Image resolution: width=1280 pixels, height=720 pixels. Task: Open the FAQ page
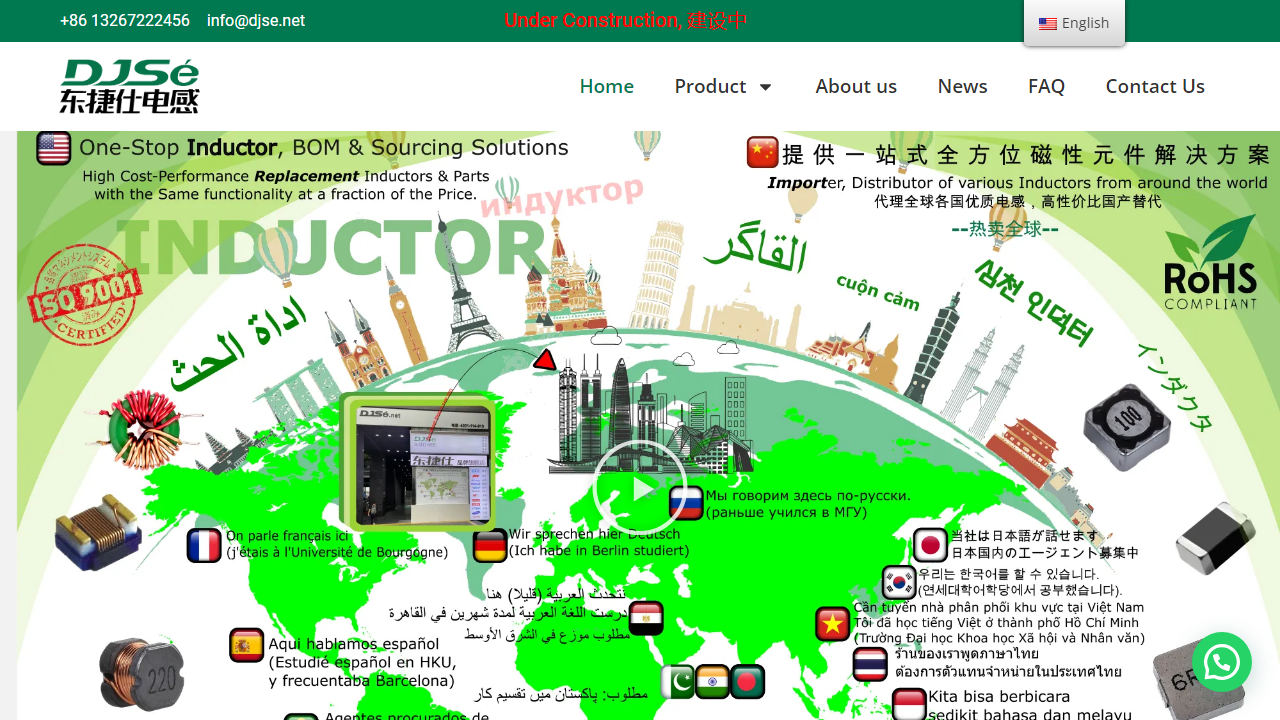[x=1046, y=86]
